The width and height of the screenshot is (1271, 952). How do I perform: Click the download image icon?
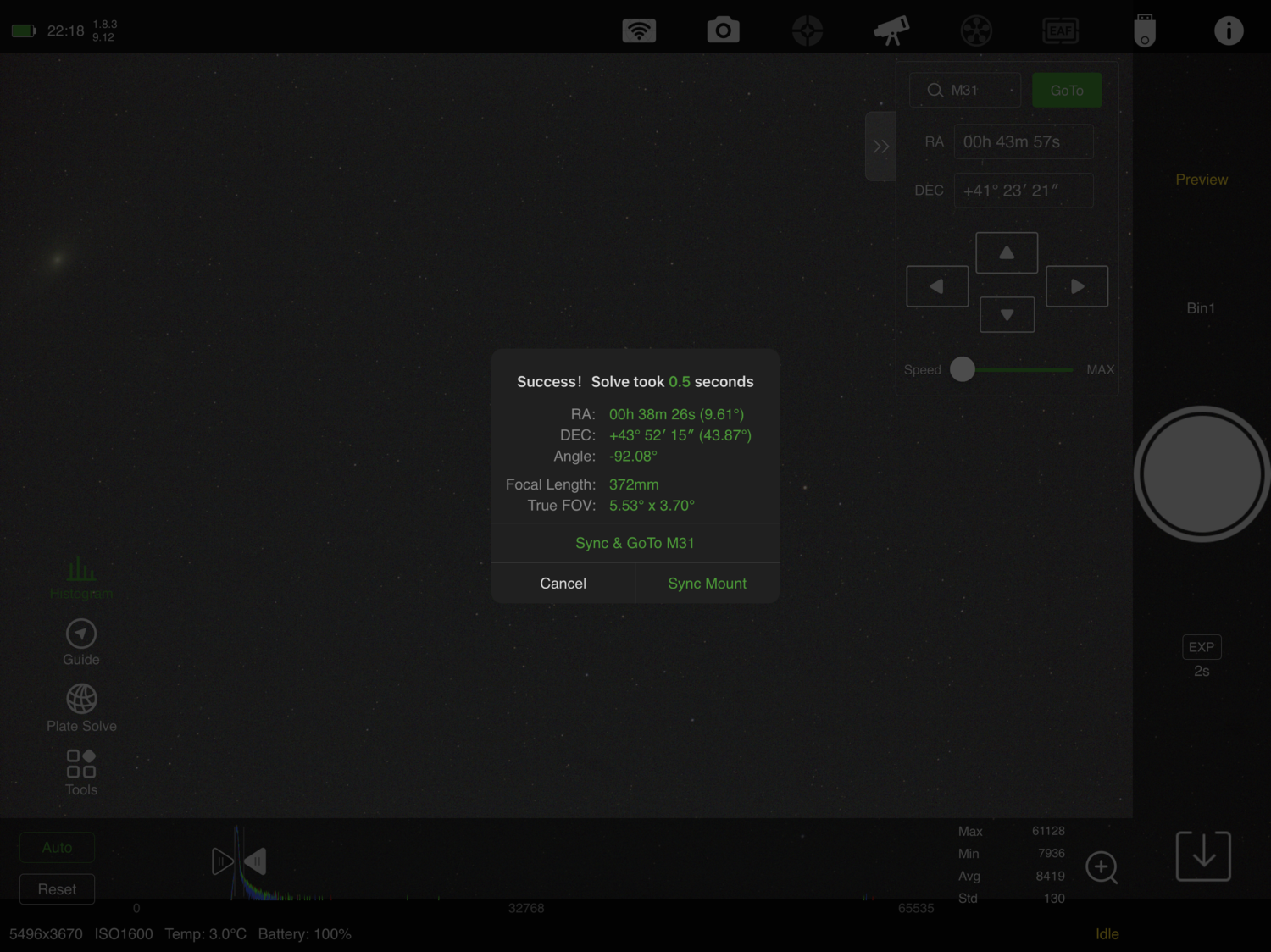(x=1203, y=855)
